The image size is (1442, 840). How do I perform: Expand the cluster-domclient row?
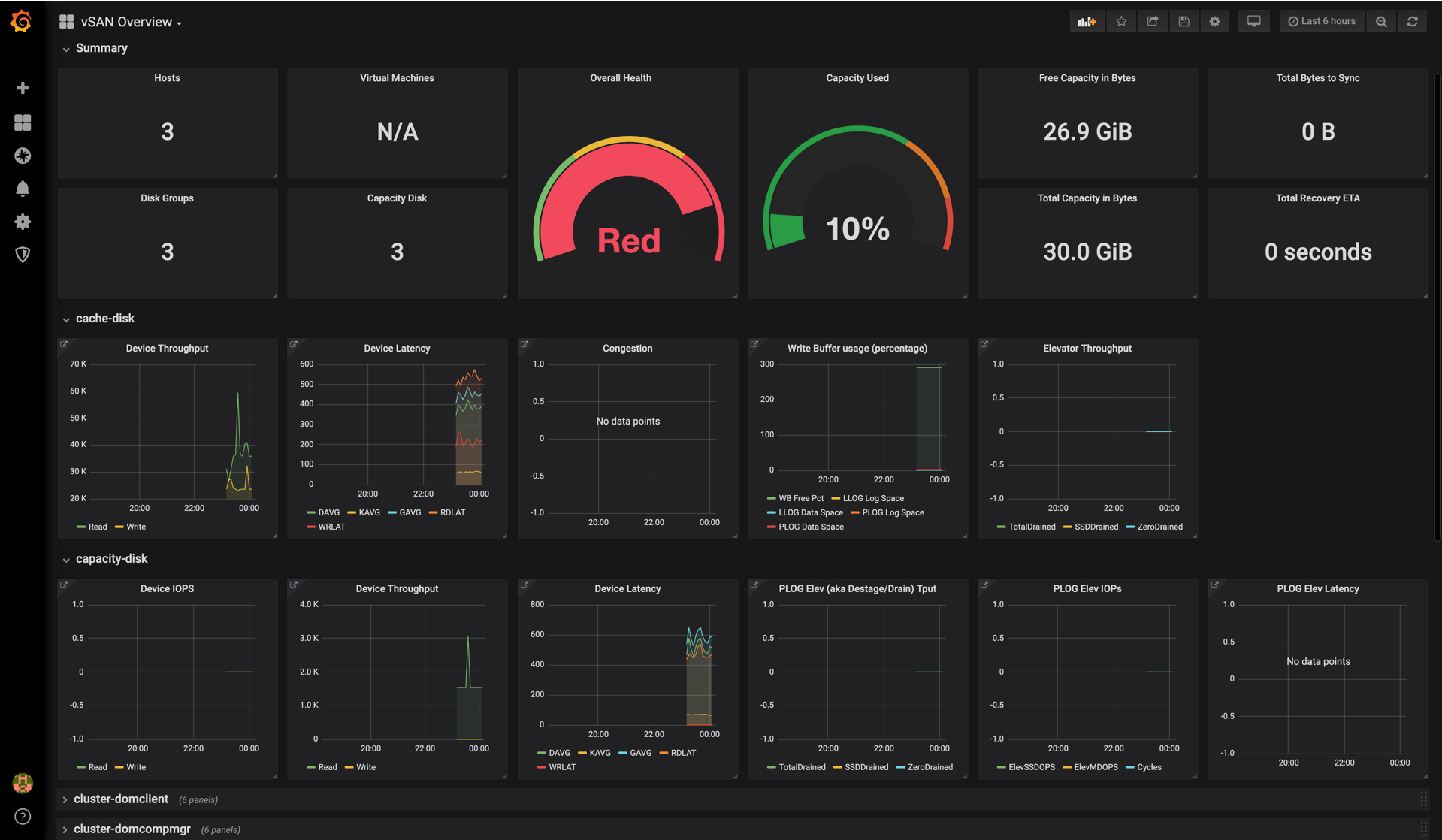(122, 799)
